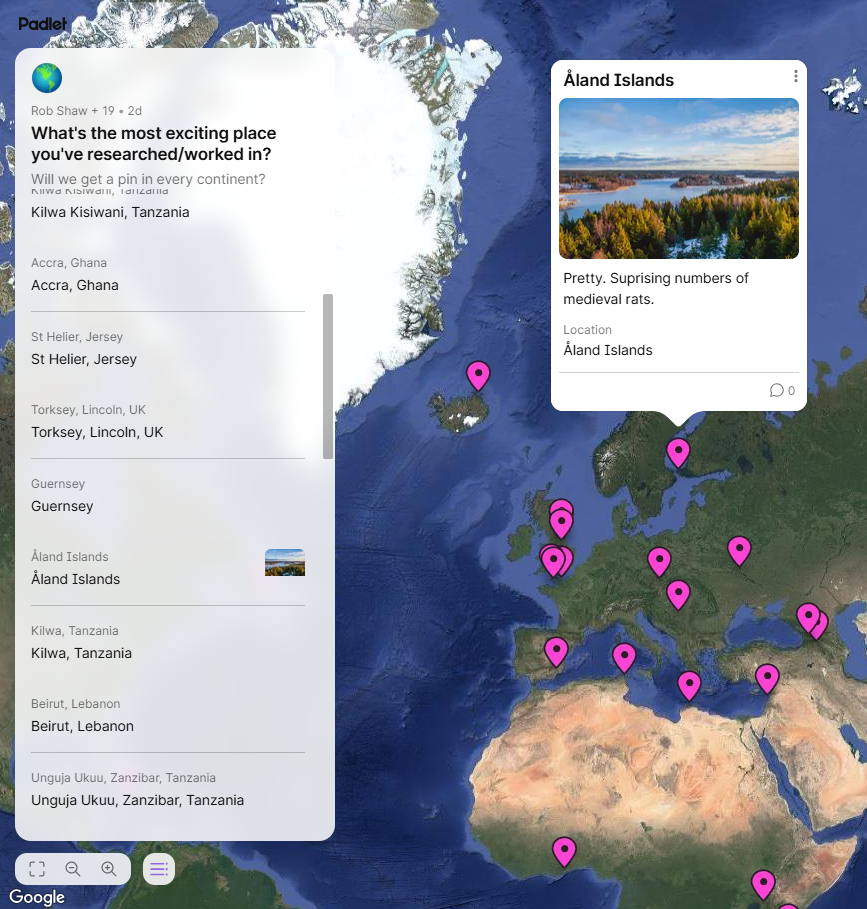867x909 pixels.
Task: Open the St Helier, Jersey list entry
Action: point(84,359)
